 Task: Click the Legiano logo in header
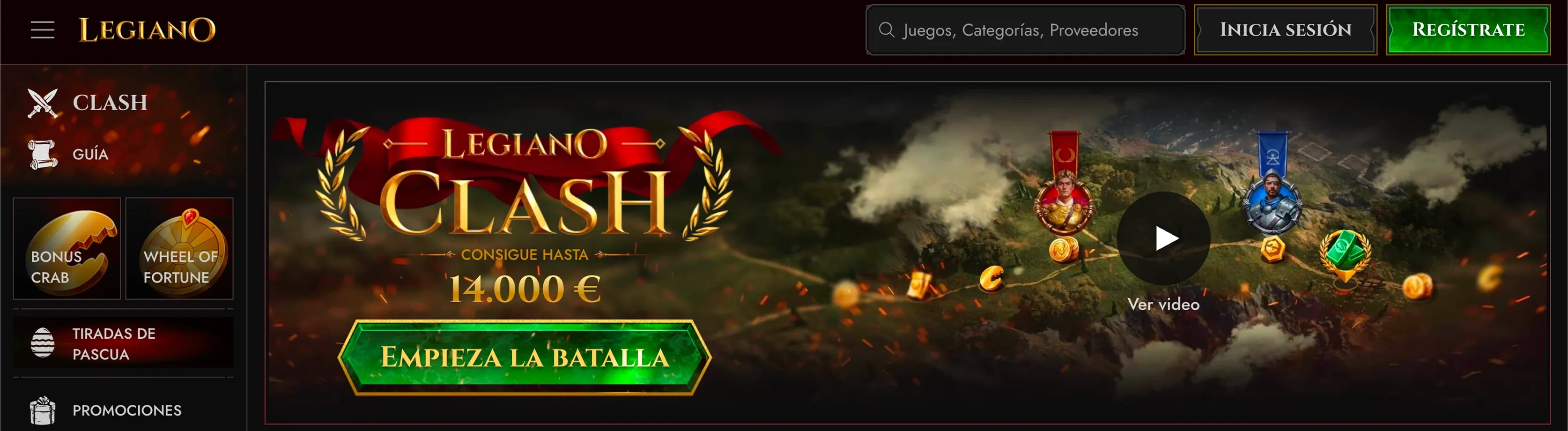[x=148, y=30]
